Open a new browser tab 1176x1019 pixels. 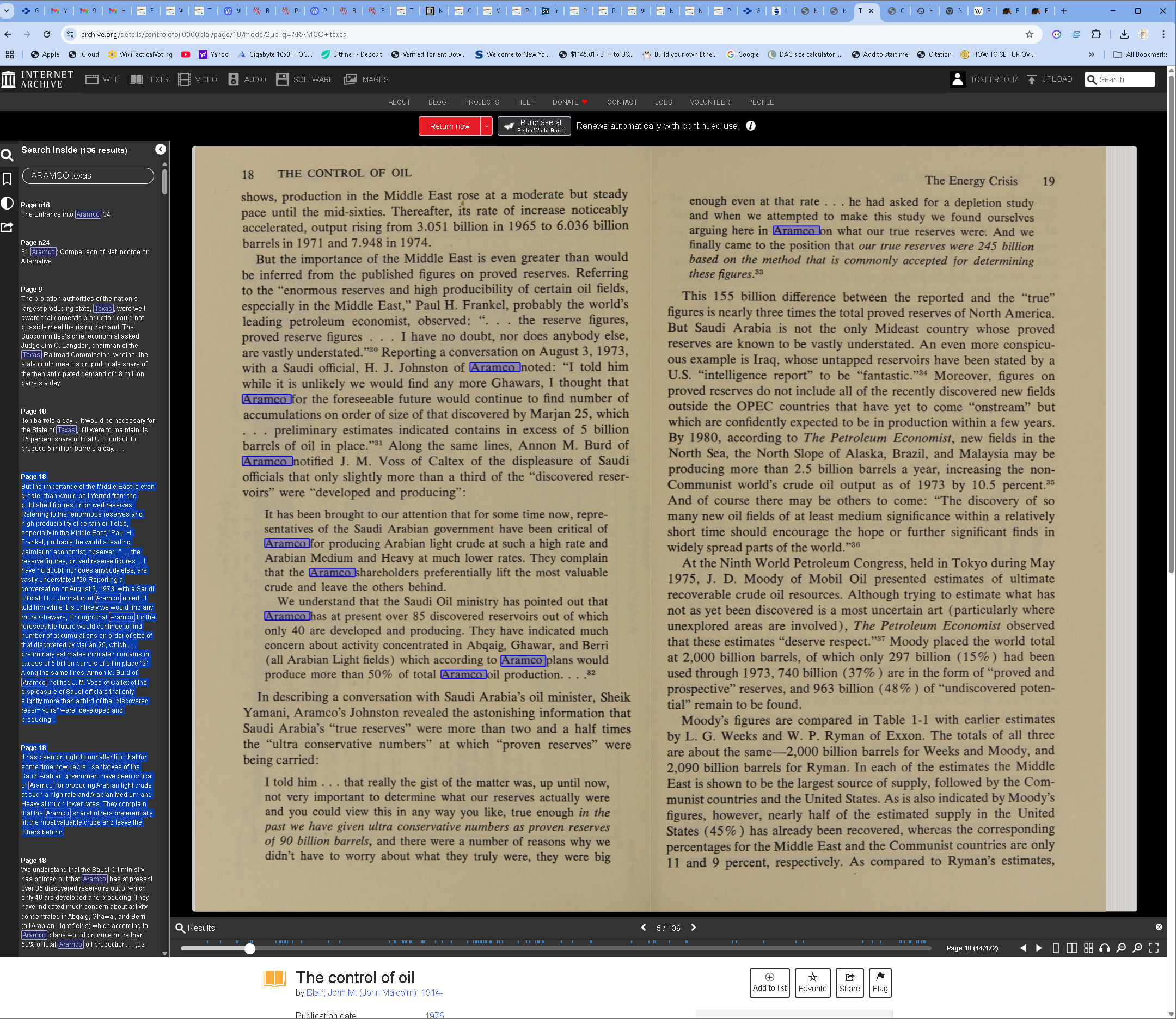(x=1064, y=11)
